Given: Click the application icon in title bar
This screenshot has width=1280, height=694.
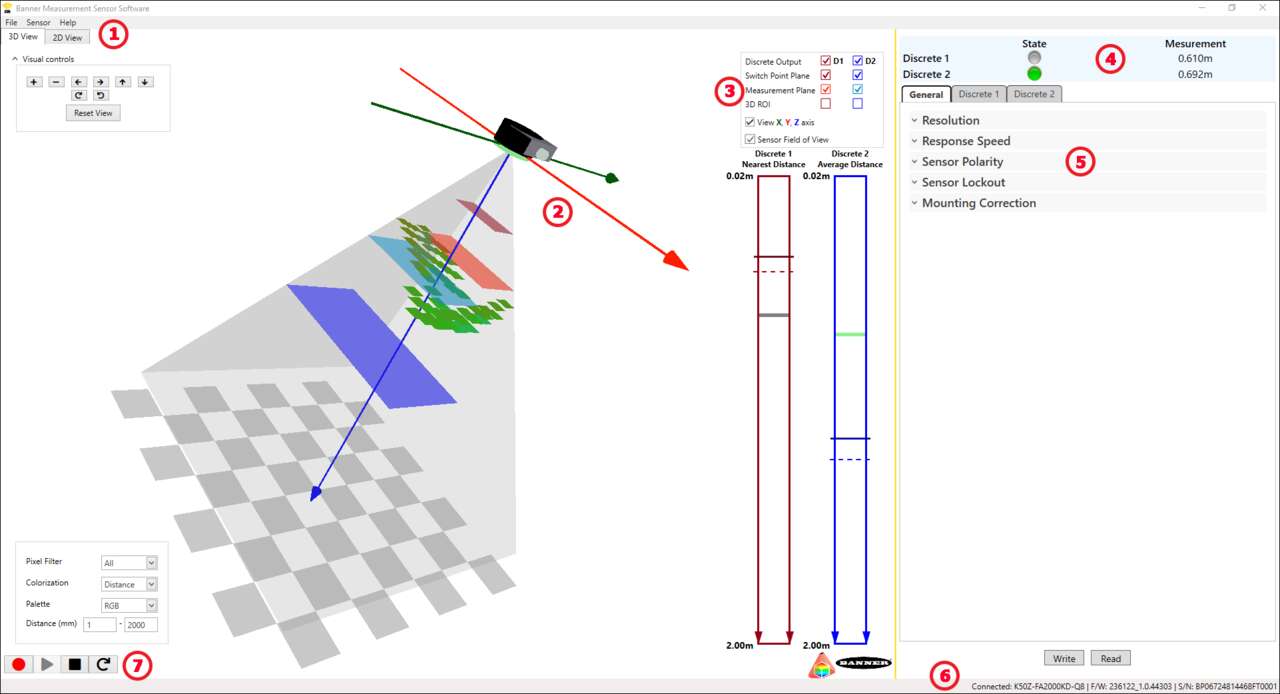Looking at the screenshot, I should click(8, 7).
